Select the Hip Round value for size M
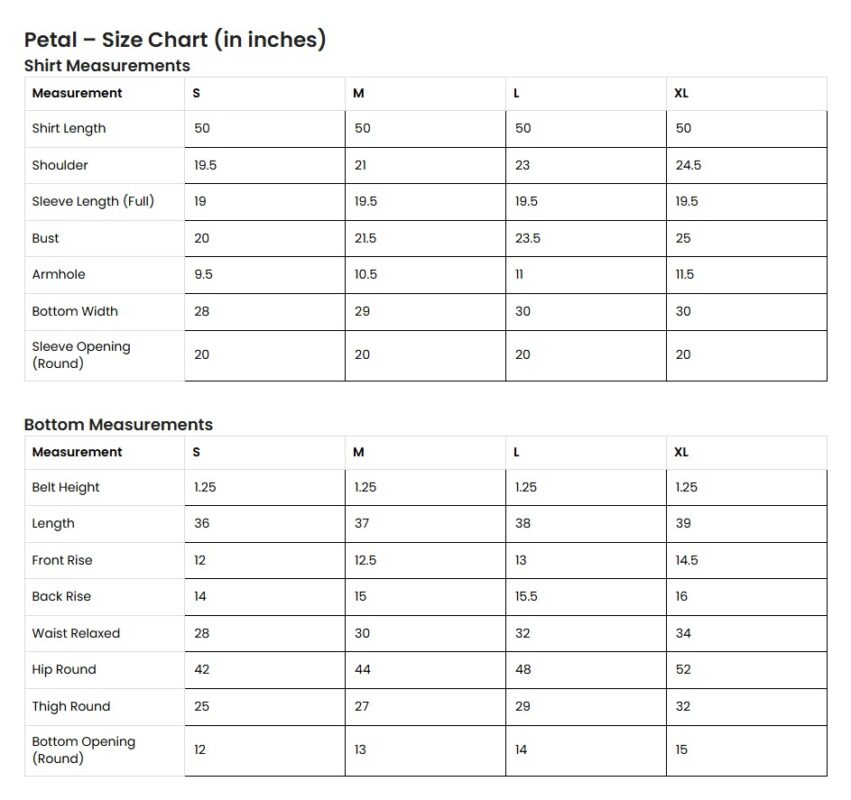851x800 pixels. [362, 669]
